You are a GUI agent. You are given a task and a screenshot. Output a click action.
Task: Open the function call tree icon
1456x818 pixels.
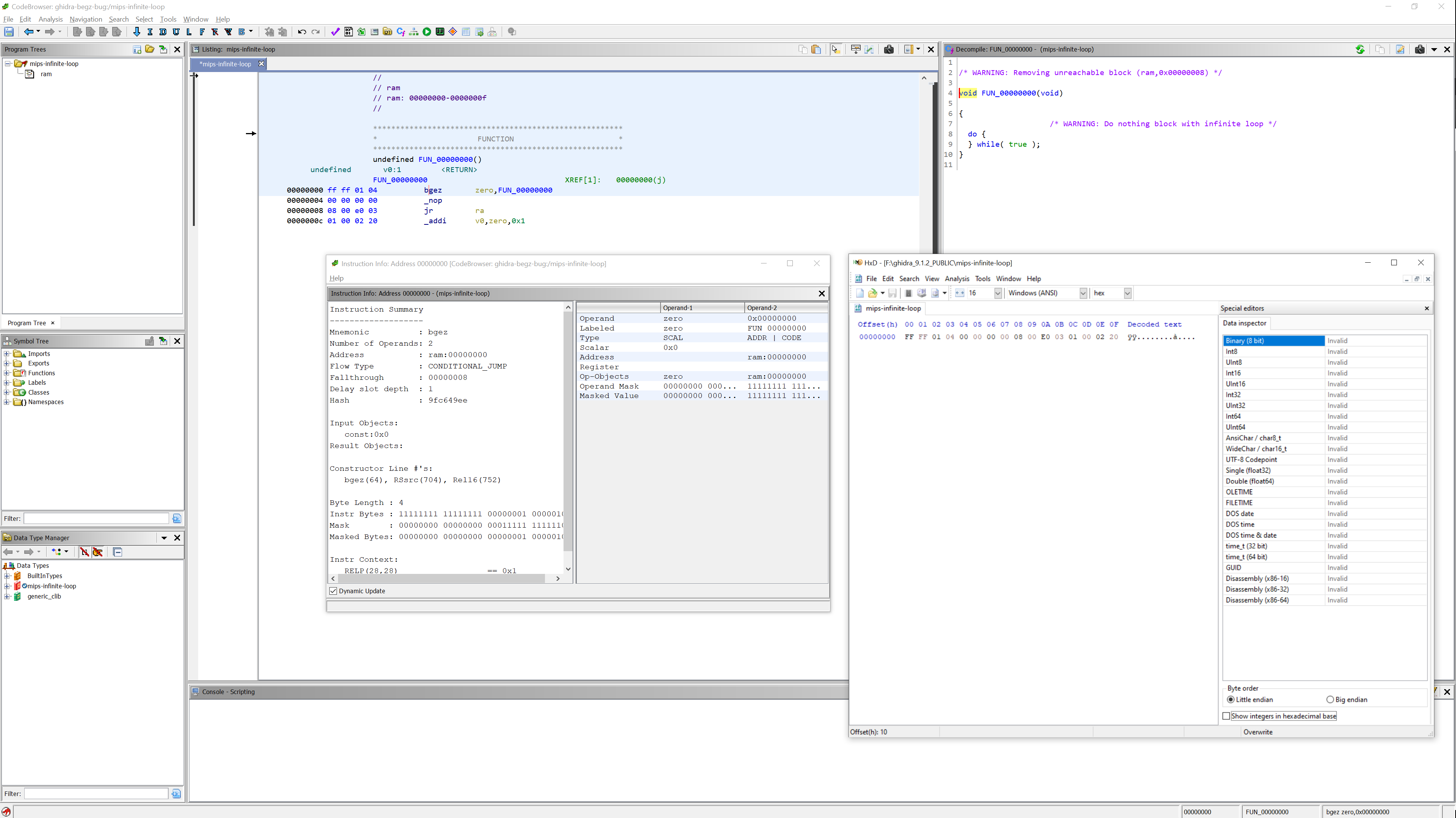coord(414,32)
